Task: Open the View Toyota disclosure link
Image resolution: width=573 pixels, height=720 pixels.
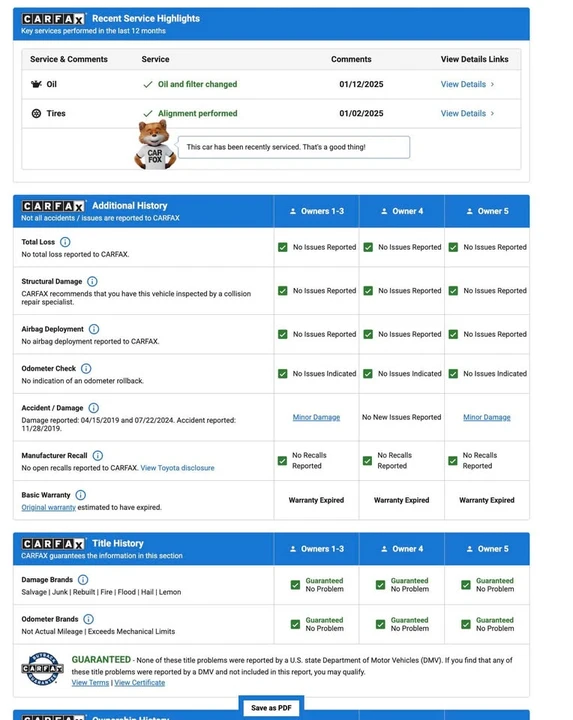Action: pyautogui.click(x=177, y=468)
